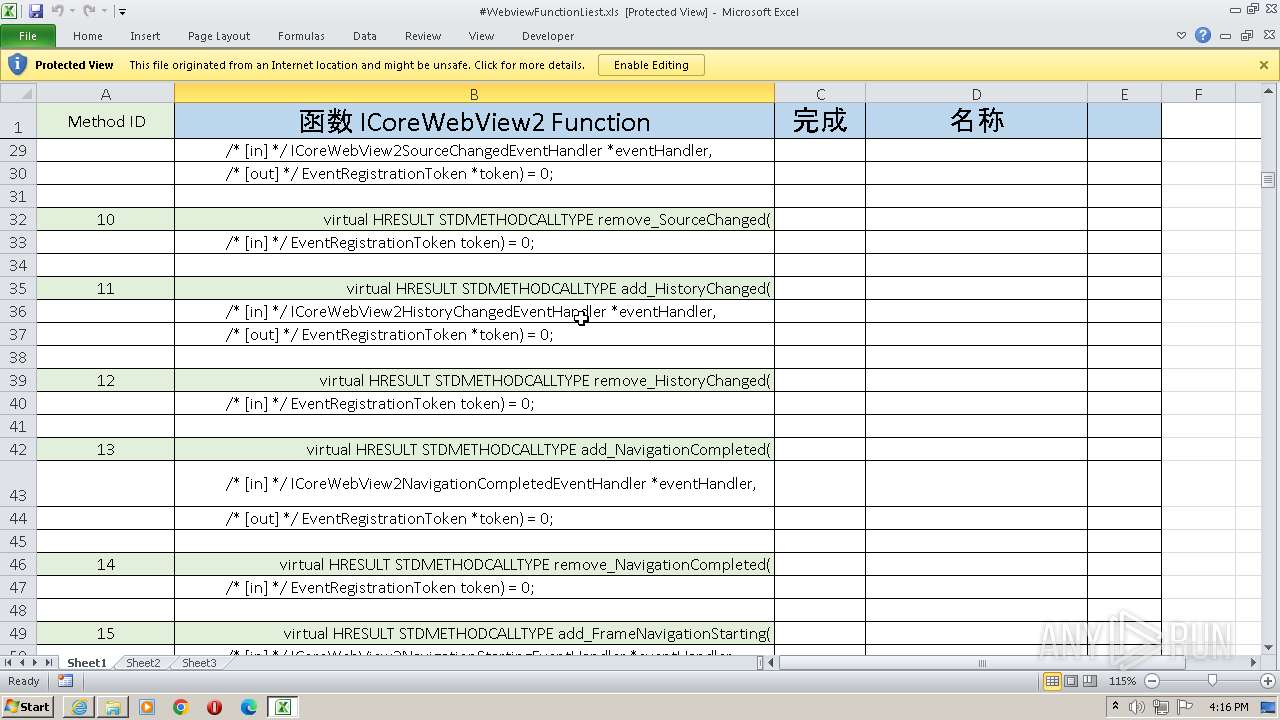Select cell with Method ID 13

(x=106, y=449)
